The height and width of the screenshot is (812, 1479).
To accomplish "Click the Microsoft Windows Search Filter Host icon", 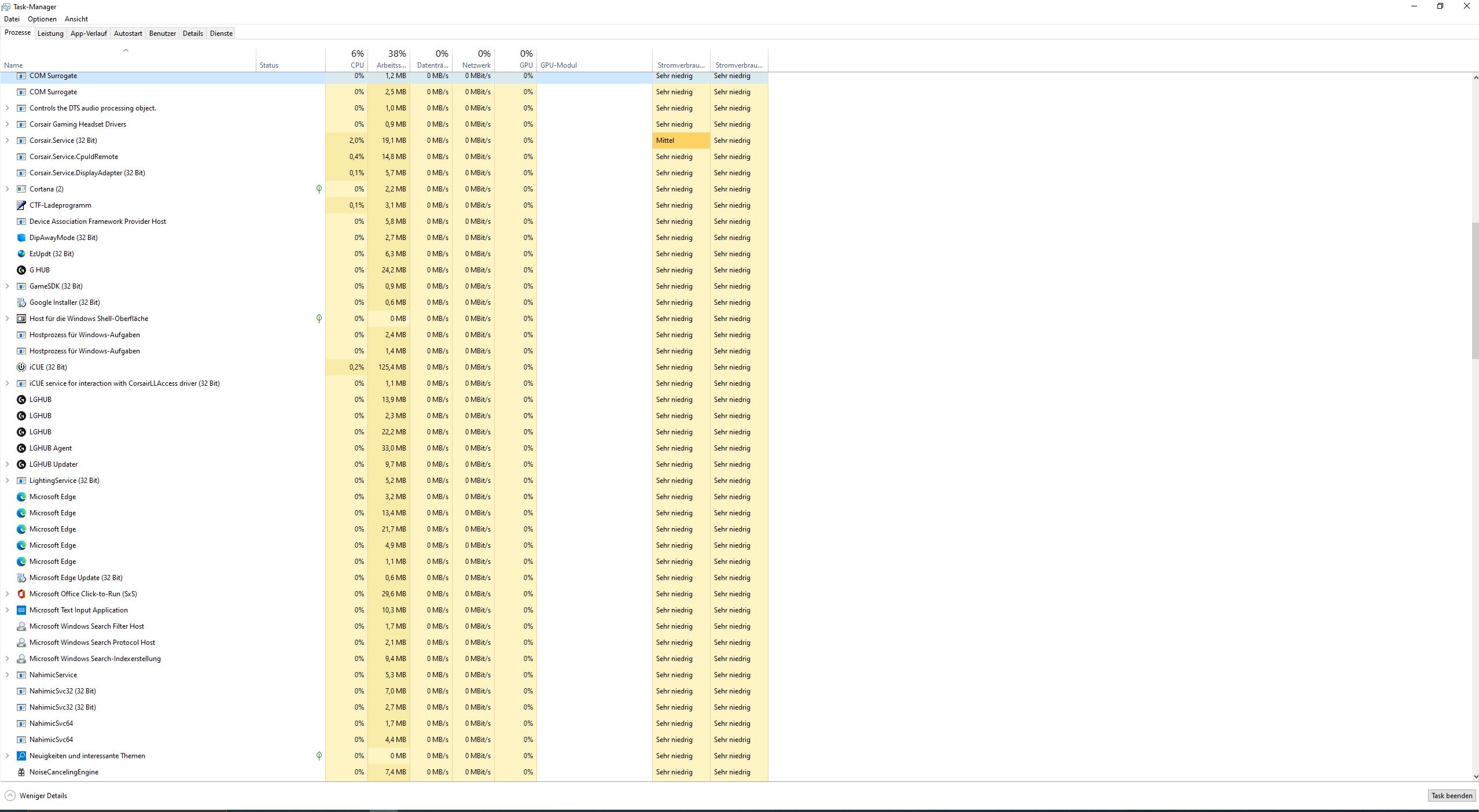I will [21, 626].
